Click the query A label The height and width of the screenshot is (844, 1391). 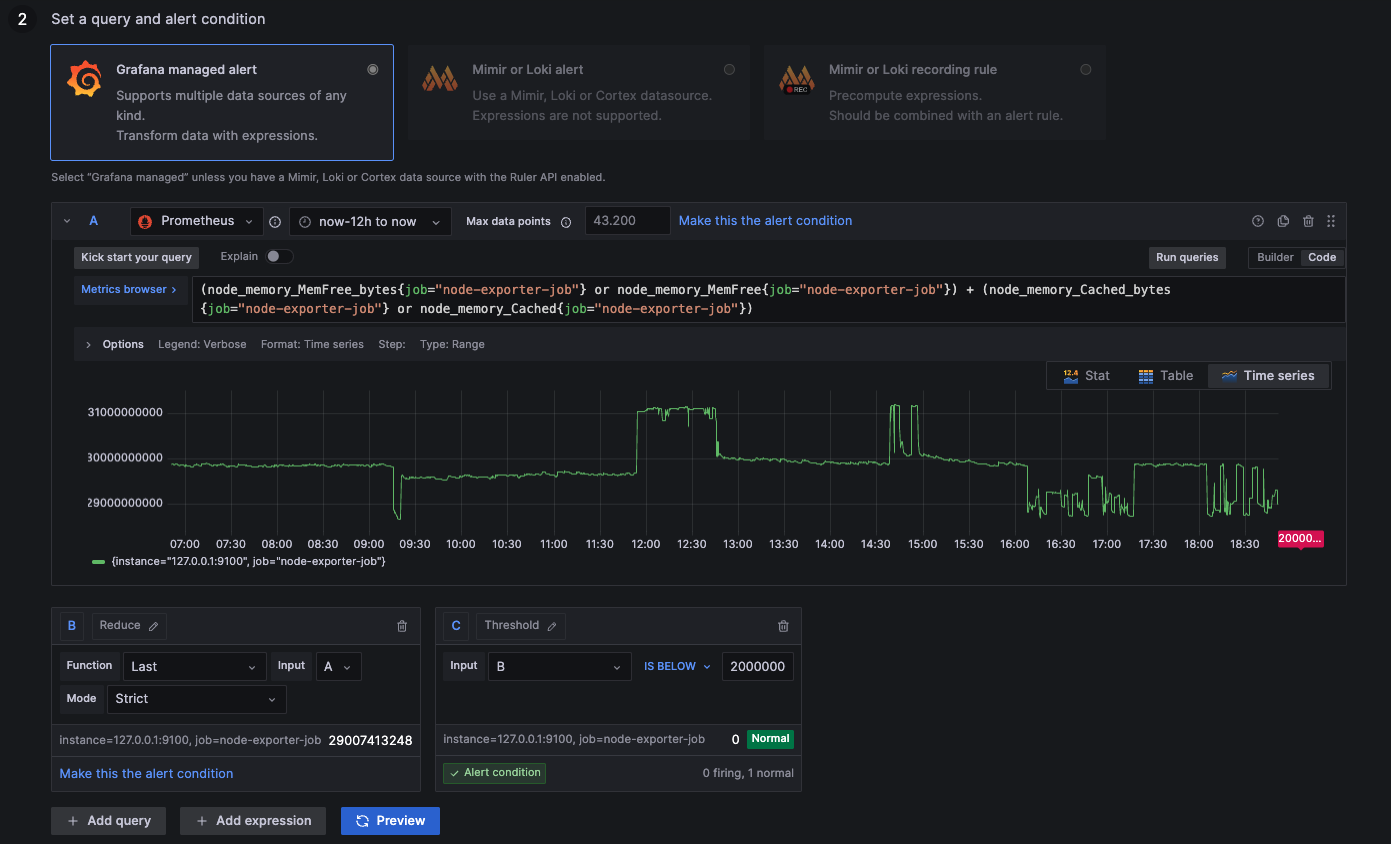[94, 221]
